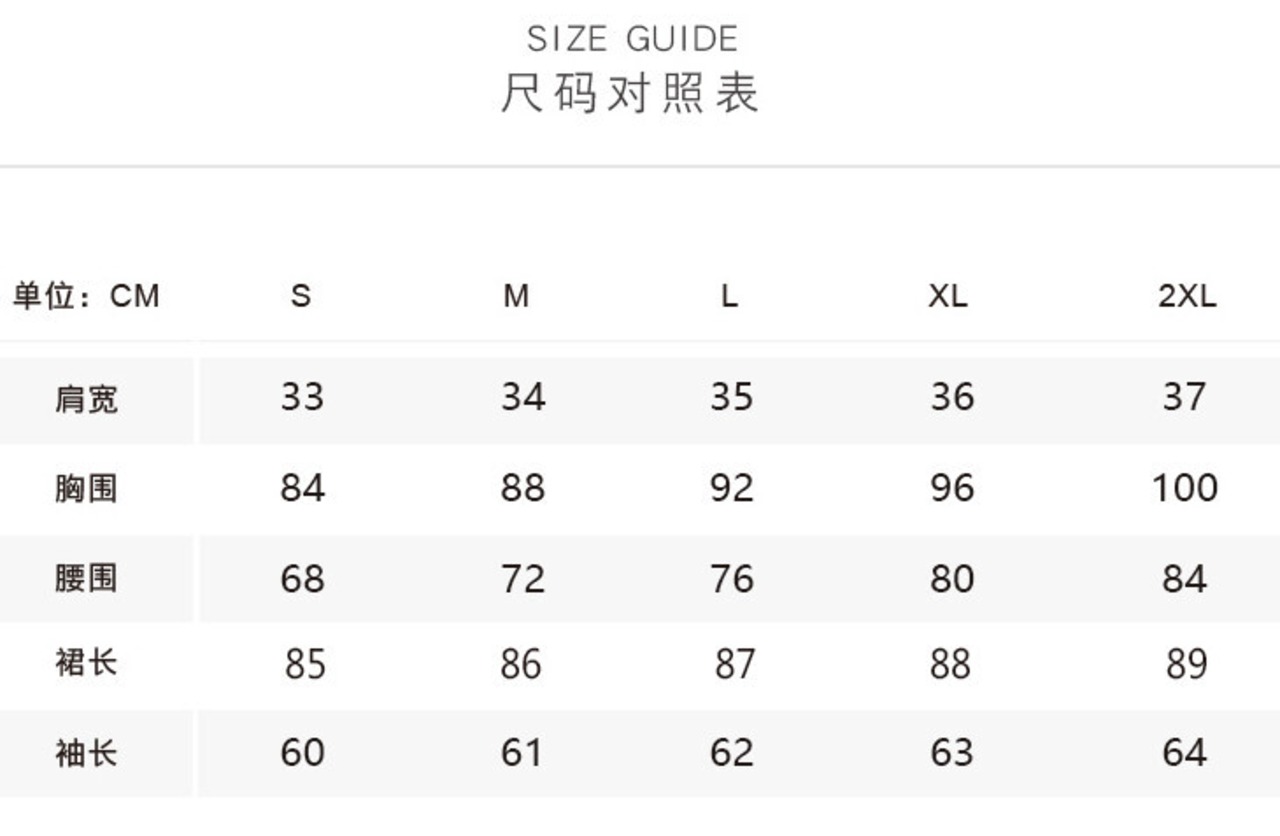Select the 尺码对照表 title
1280x836 pixels.
tap(630, 93)
